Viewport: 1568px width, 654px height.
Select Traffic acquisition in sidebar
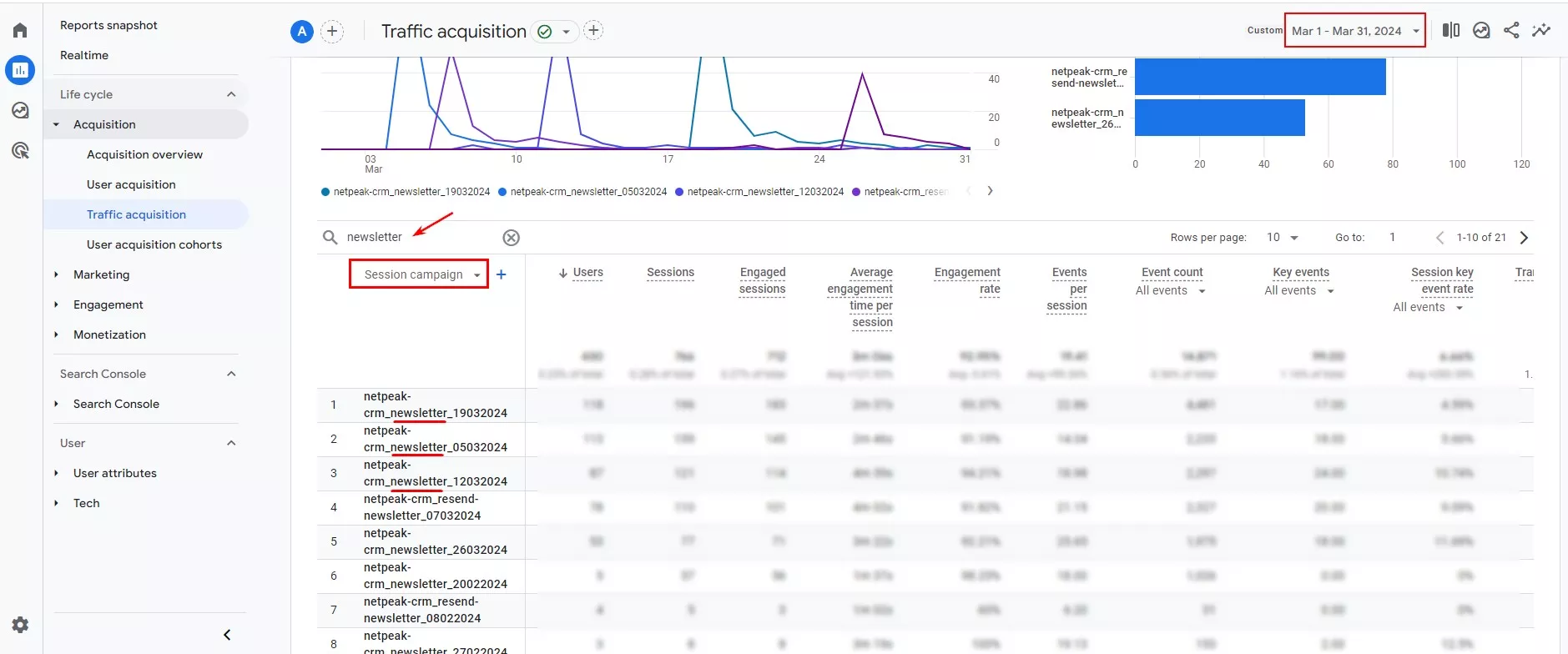[x=136, y=214]
